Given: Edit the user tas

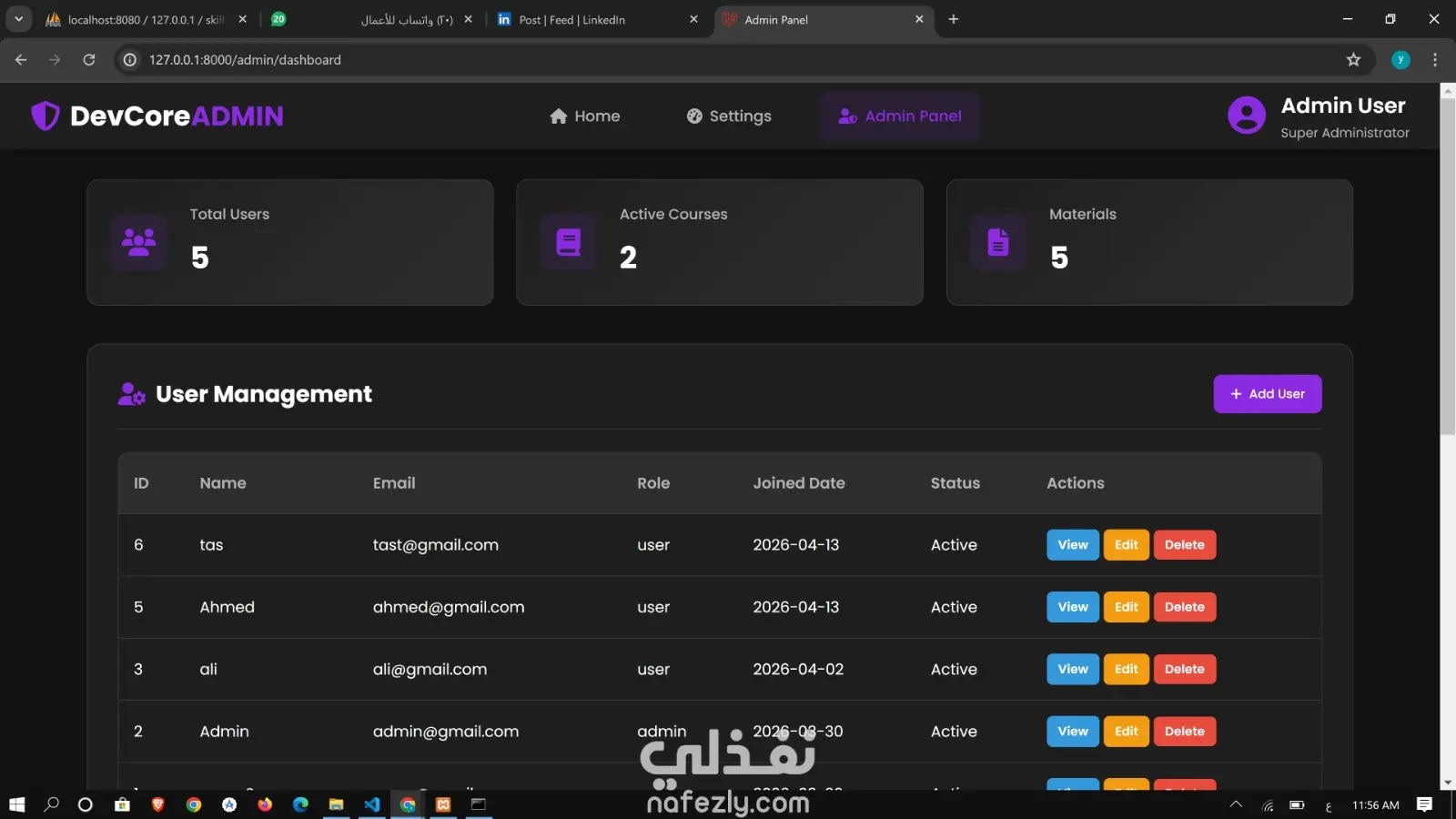Looking at the screenshot, I should point(1126,545).
